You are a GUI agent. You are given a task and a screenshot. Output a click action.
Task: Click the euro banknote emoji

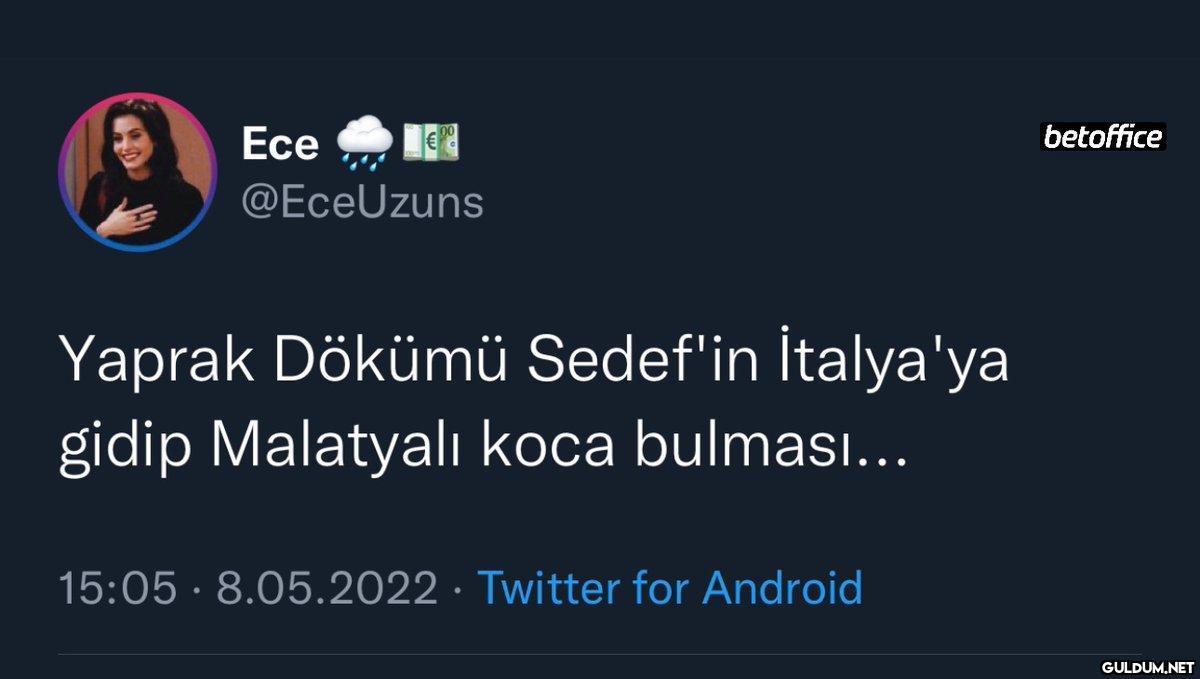coord(430,142)
